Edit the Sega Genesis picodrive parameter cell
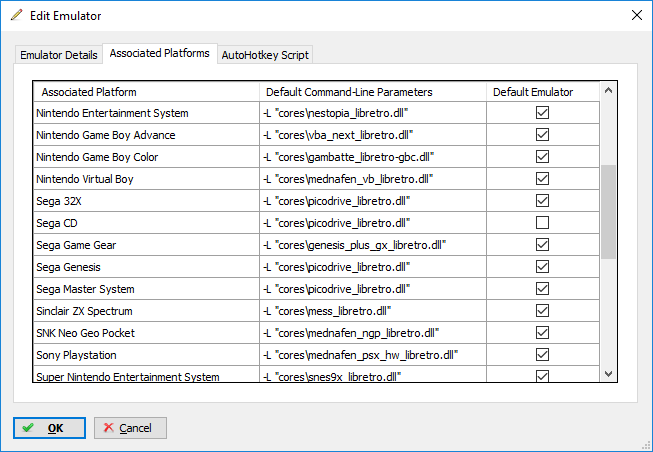653x452 pixels. tap(373, 267)
